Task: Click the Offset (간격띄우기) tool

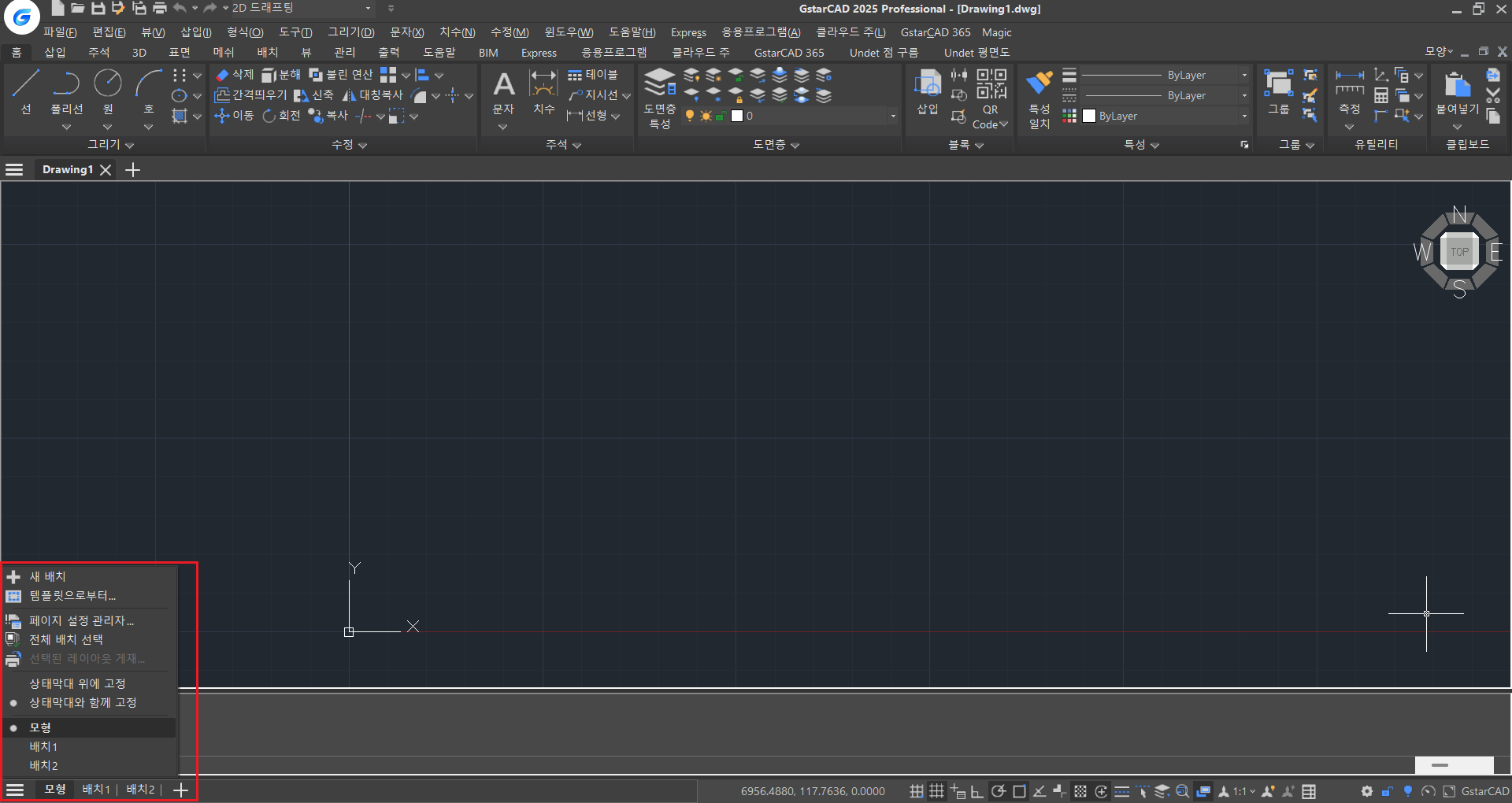Action: [250, 95]
